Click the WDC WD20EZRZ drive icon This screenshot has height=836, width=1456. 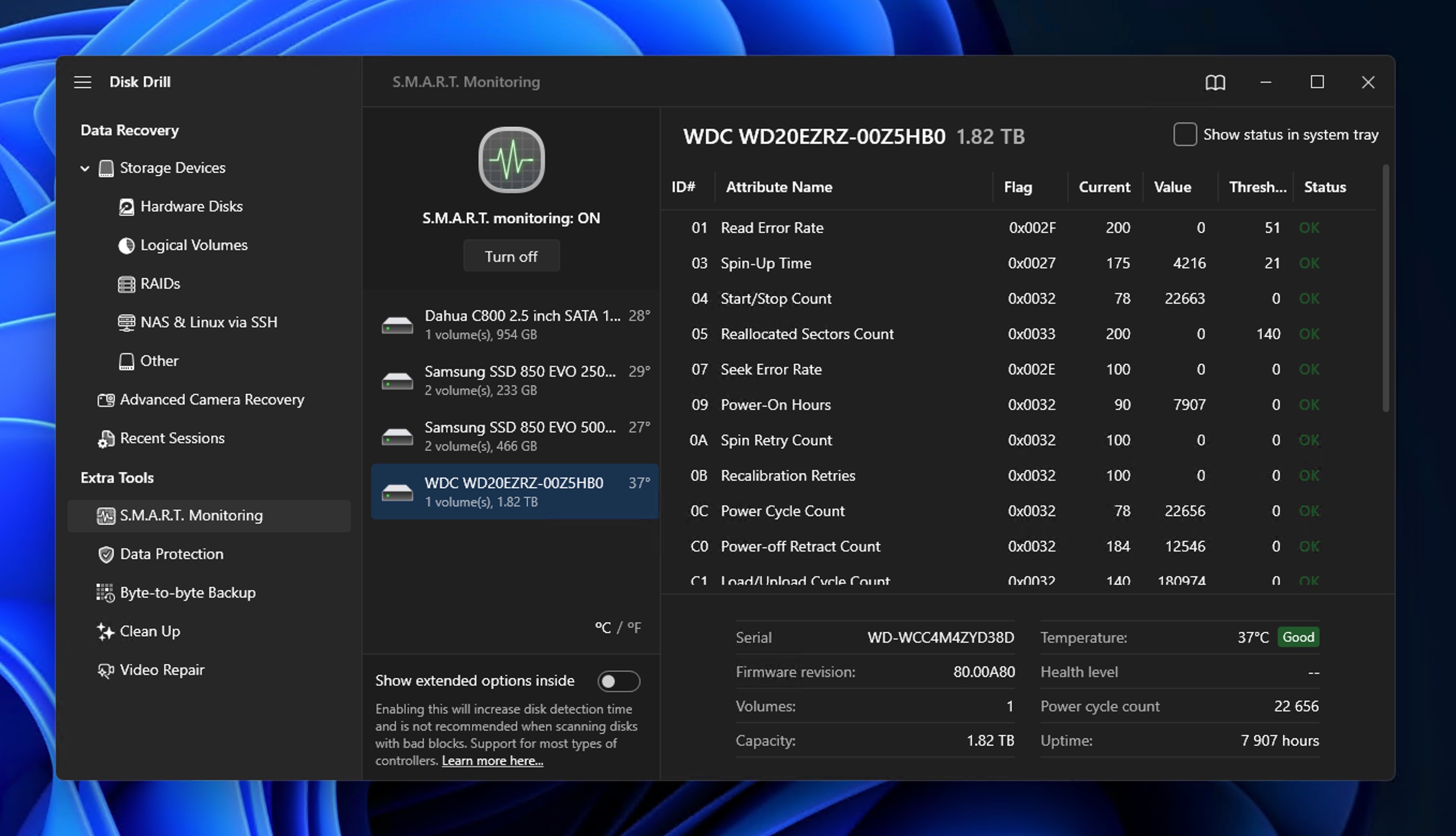[397, 492]
